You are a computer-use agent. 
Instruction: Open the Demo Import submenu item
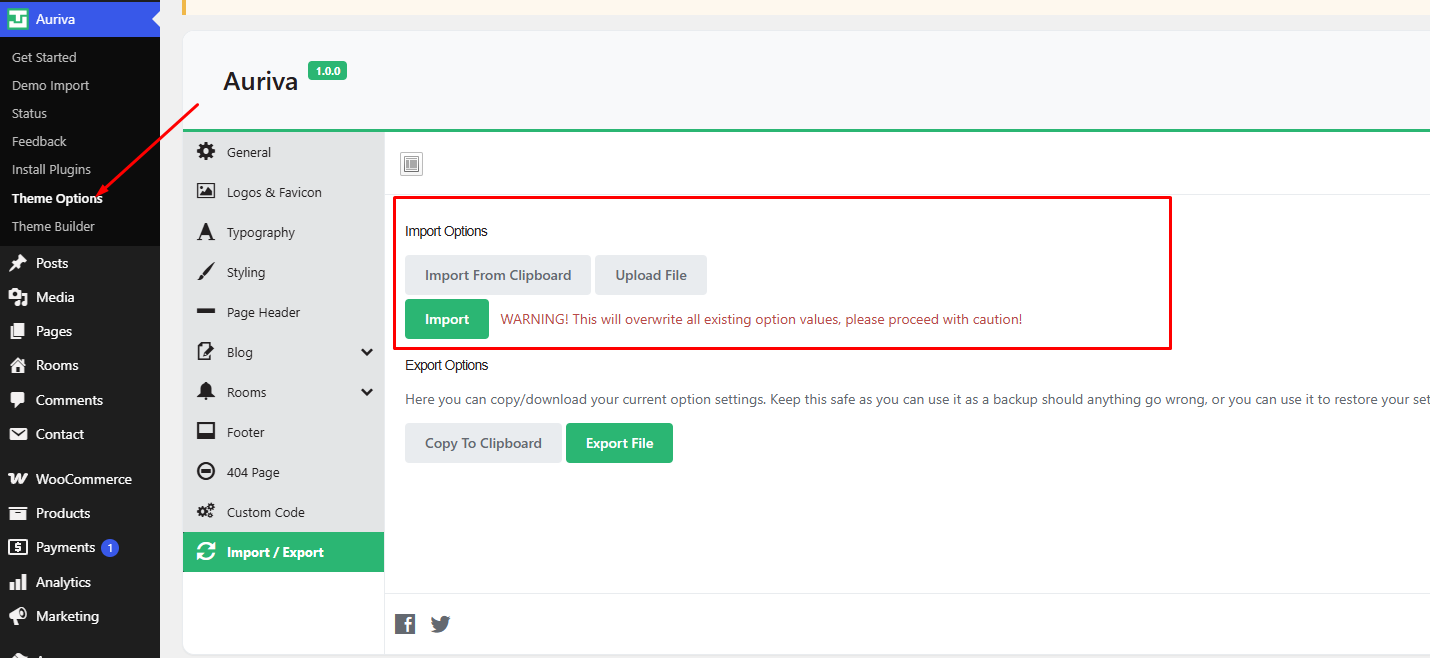coord(51,86)
